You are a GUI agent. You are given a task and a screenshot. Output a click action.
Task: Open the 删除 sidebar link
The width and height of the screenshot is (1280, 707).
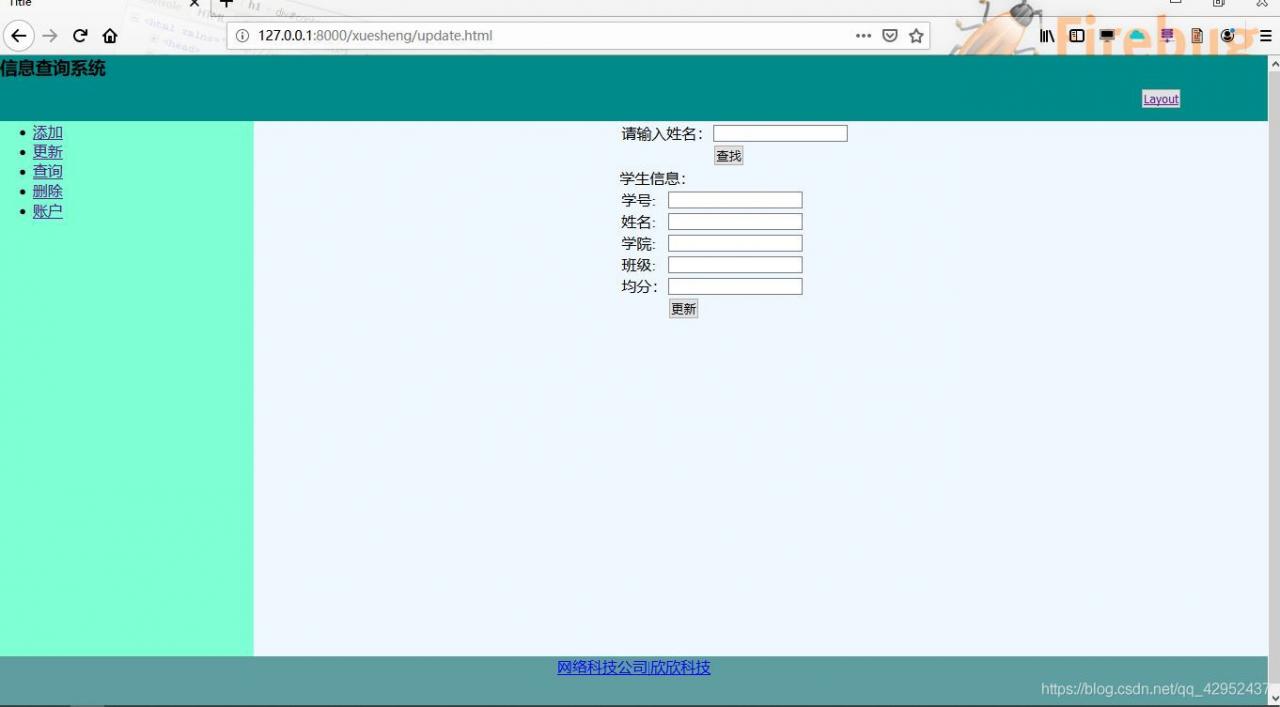tap(48, 191)
